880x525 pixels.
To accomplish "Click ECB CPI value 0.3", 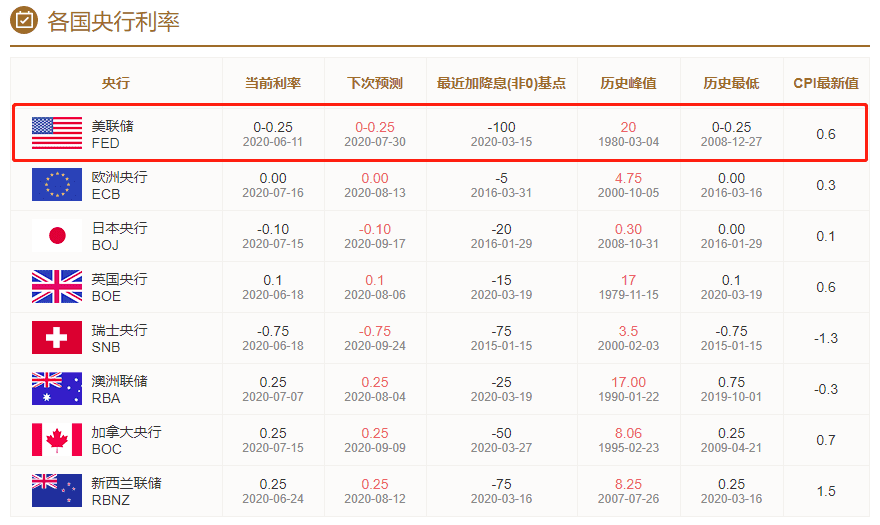I will click(x=826, y=185).
